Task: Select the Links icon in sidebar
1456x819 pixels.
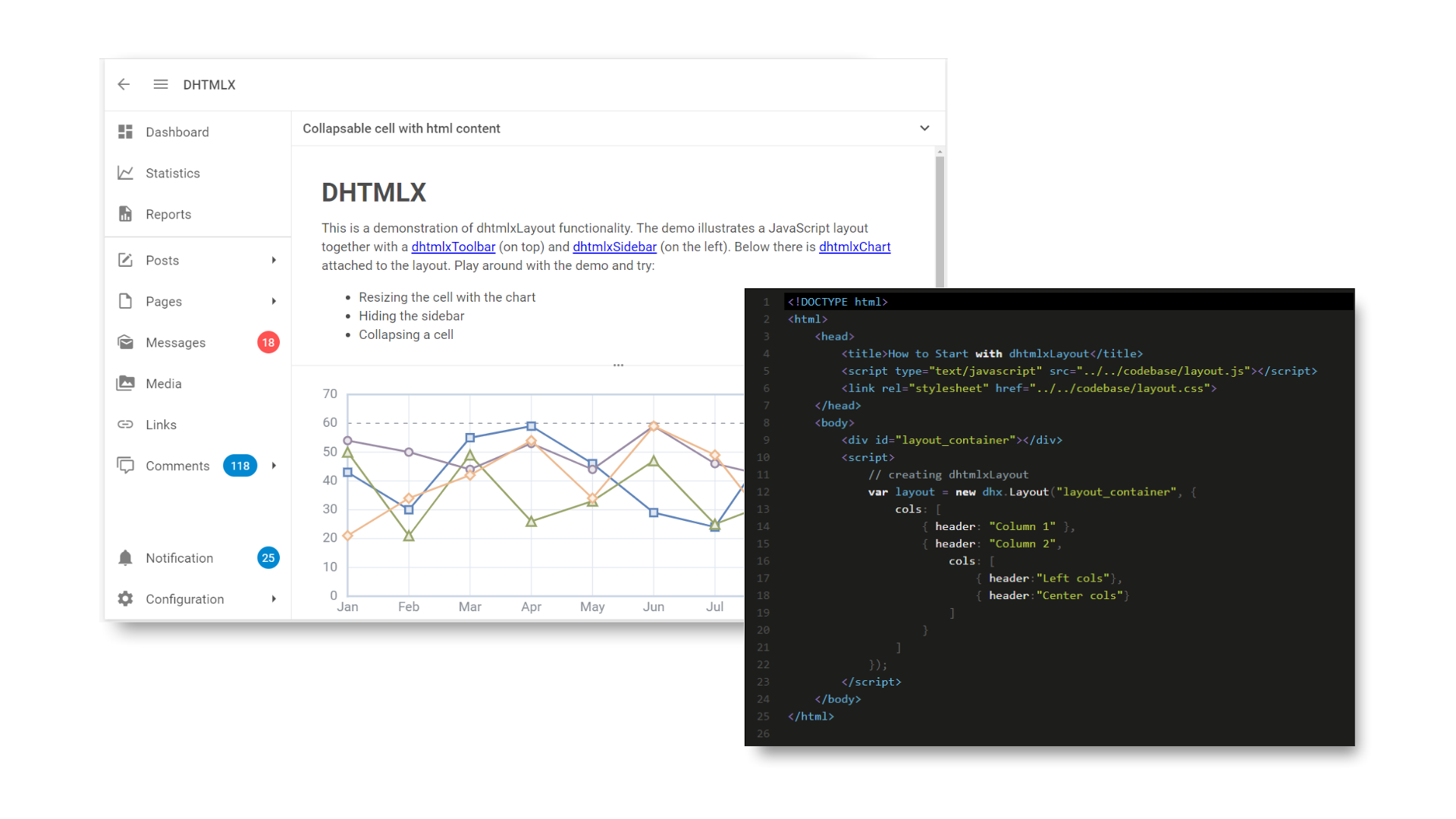Action: pyautogui.click(x=125, y=424)
